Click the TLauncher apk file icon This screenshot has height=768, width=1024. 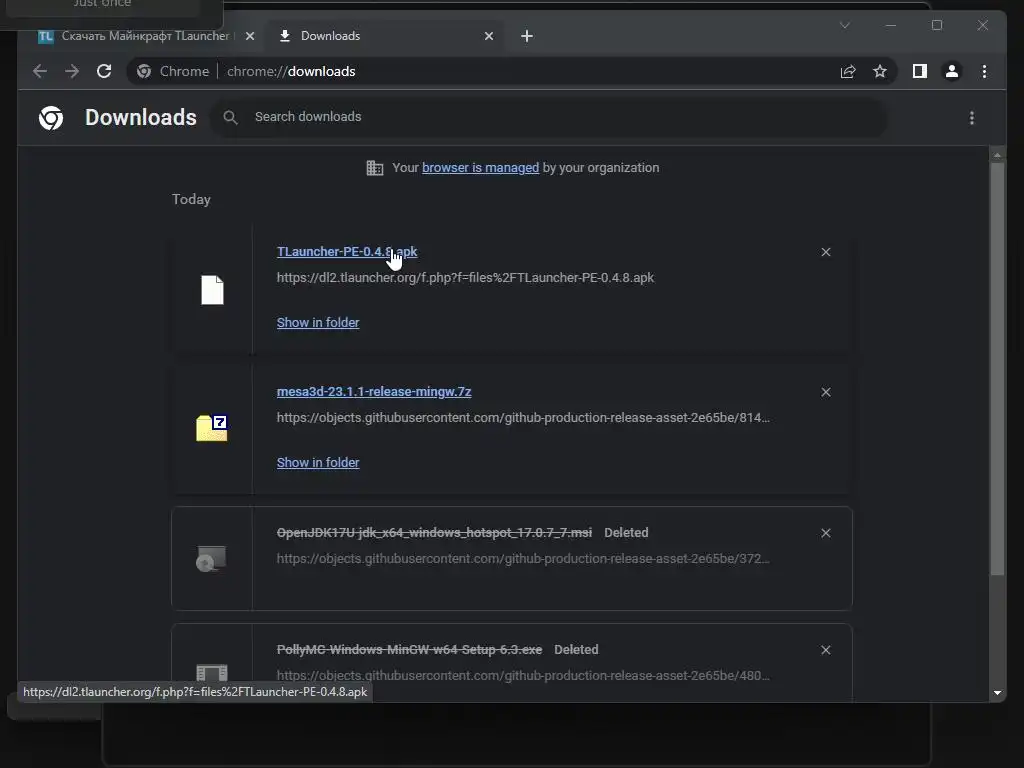tap(212, 290)
